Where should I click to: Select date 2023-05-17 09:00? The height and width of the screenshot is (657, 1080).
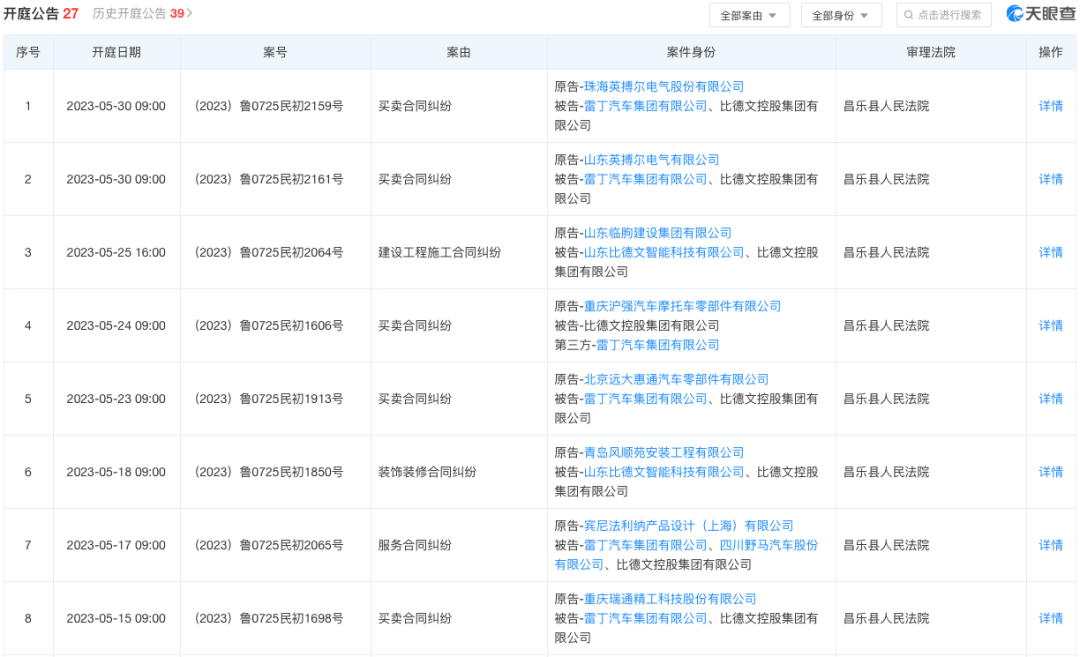pos(116,545)
